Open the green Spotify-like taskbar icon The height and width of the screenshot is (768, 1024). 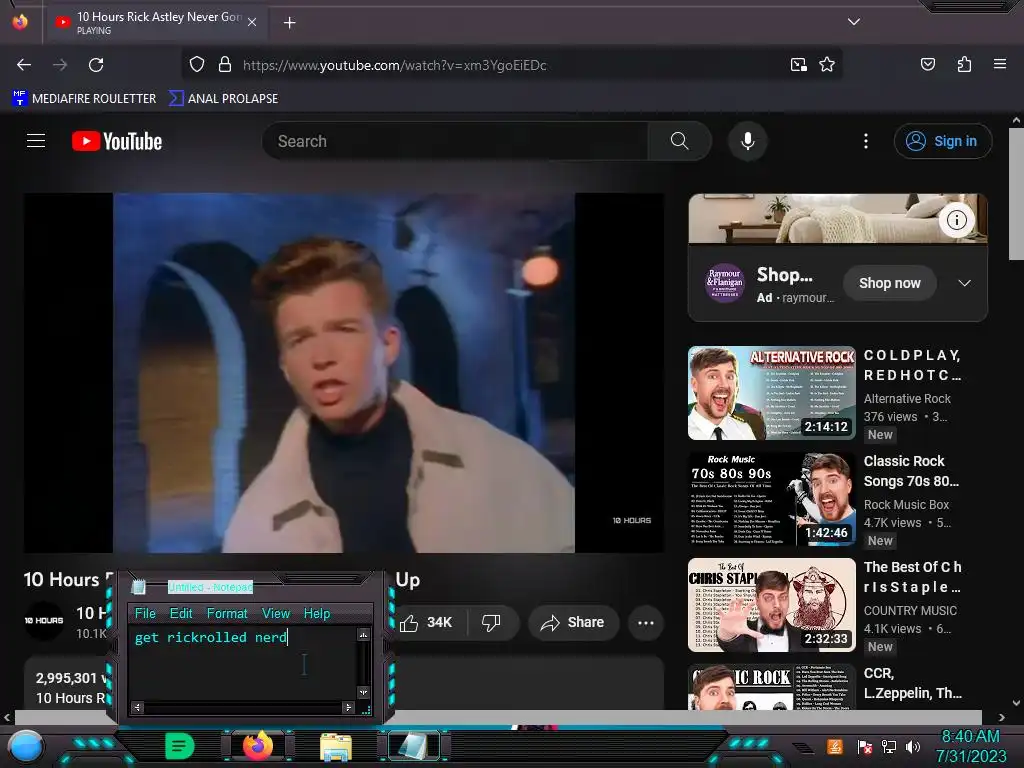tap(180, 746)
